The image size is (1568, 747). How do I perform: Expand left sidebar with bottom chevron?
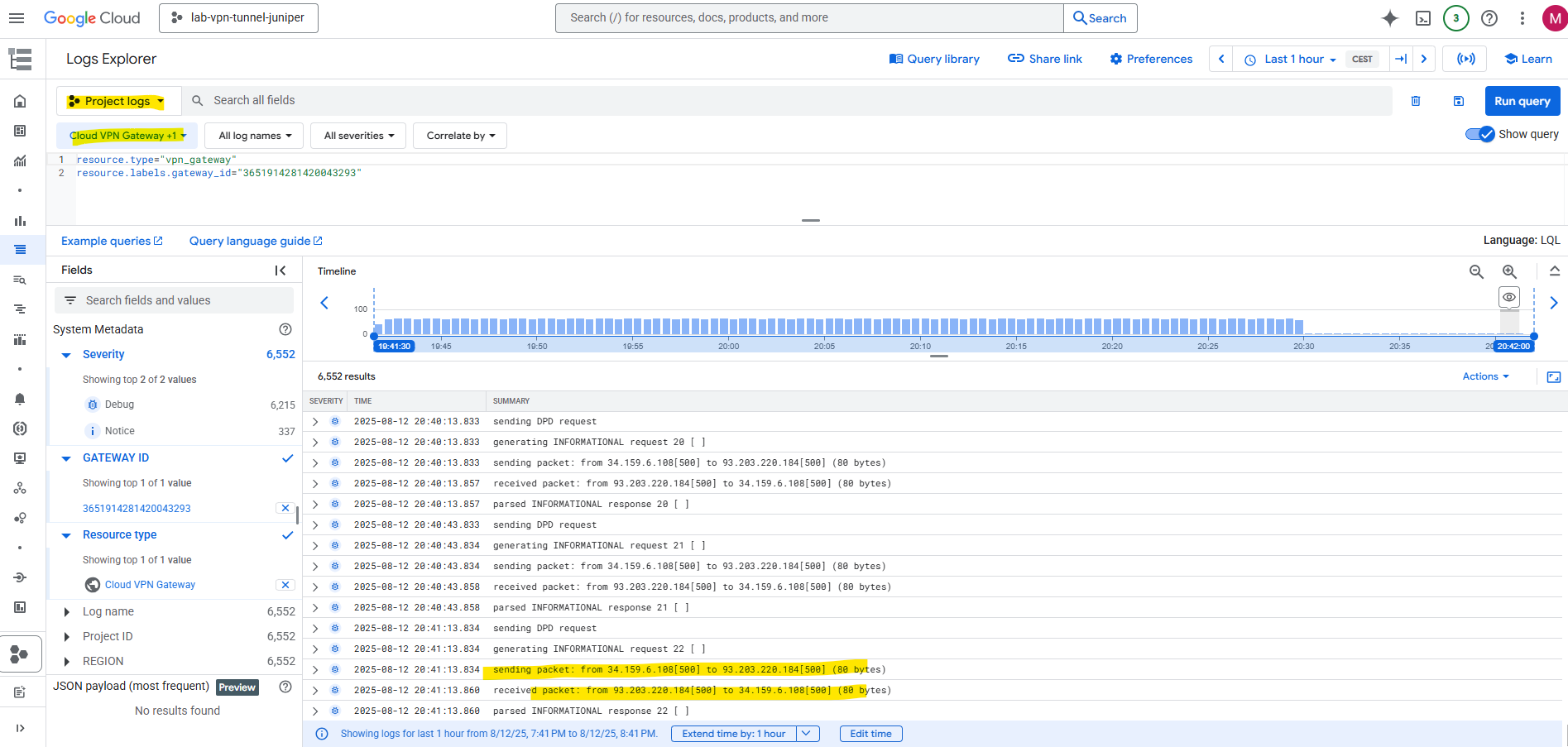(20, 728)
